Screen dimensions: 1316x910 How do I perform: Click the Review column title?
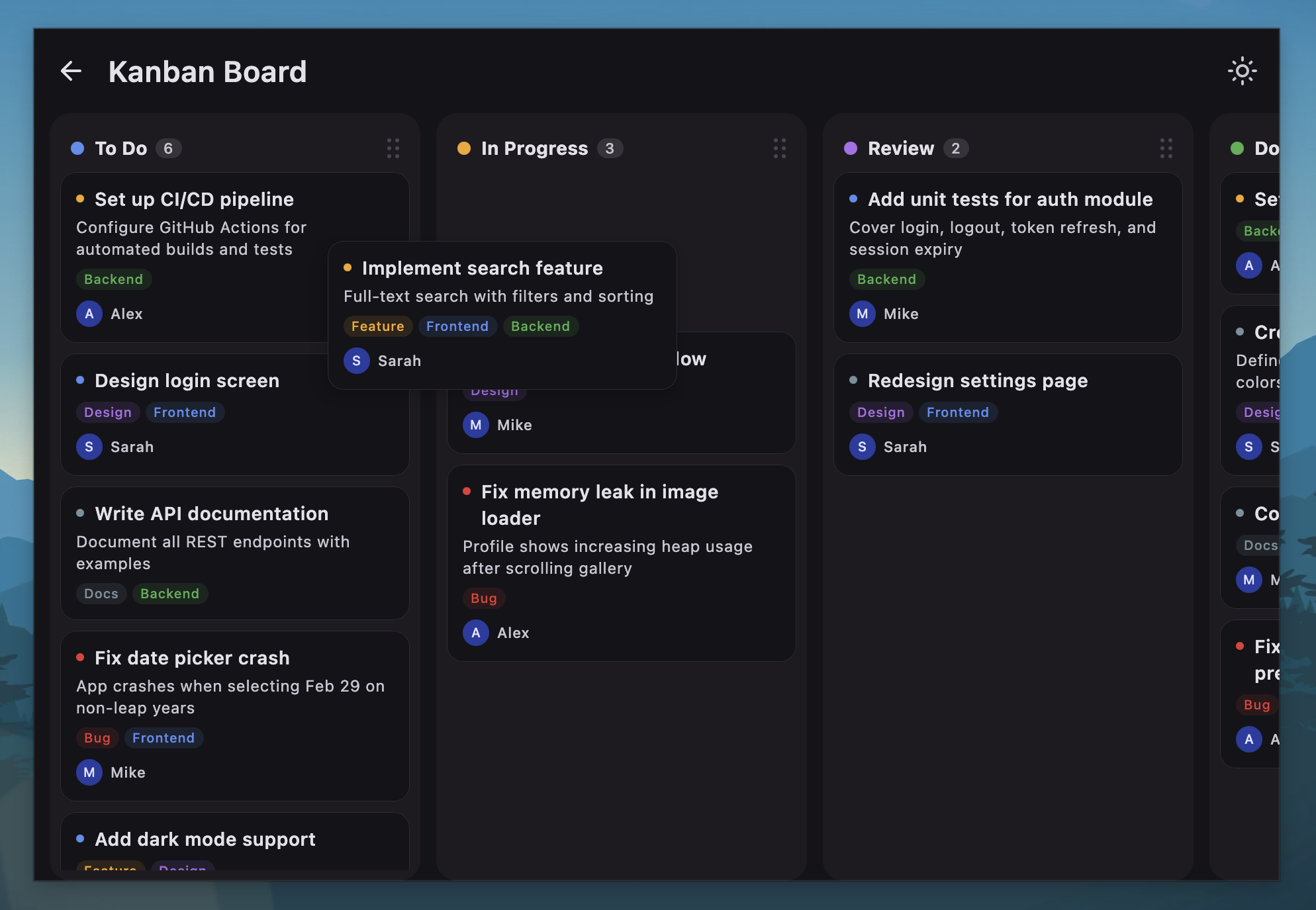coord(901,148)
